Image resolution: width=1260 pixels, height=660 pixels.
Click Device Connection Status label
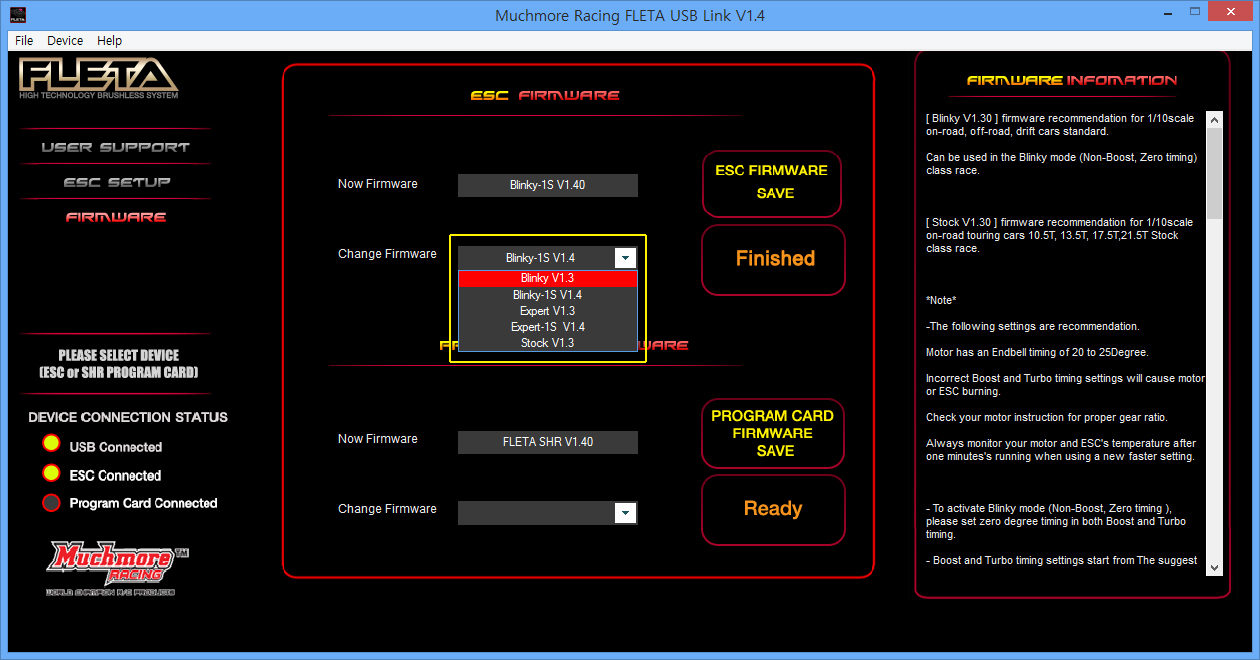pos(128,417)
